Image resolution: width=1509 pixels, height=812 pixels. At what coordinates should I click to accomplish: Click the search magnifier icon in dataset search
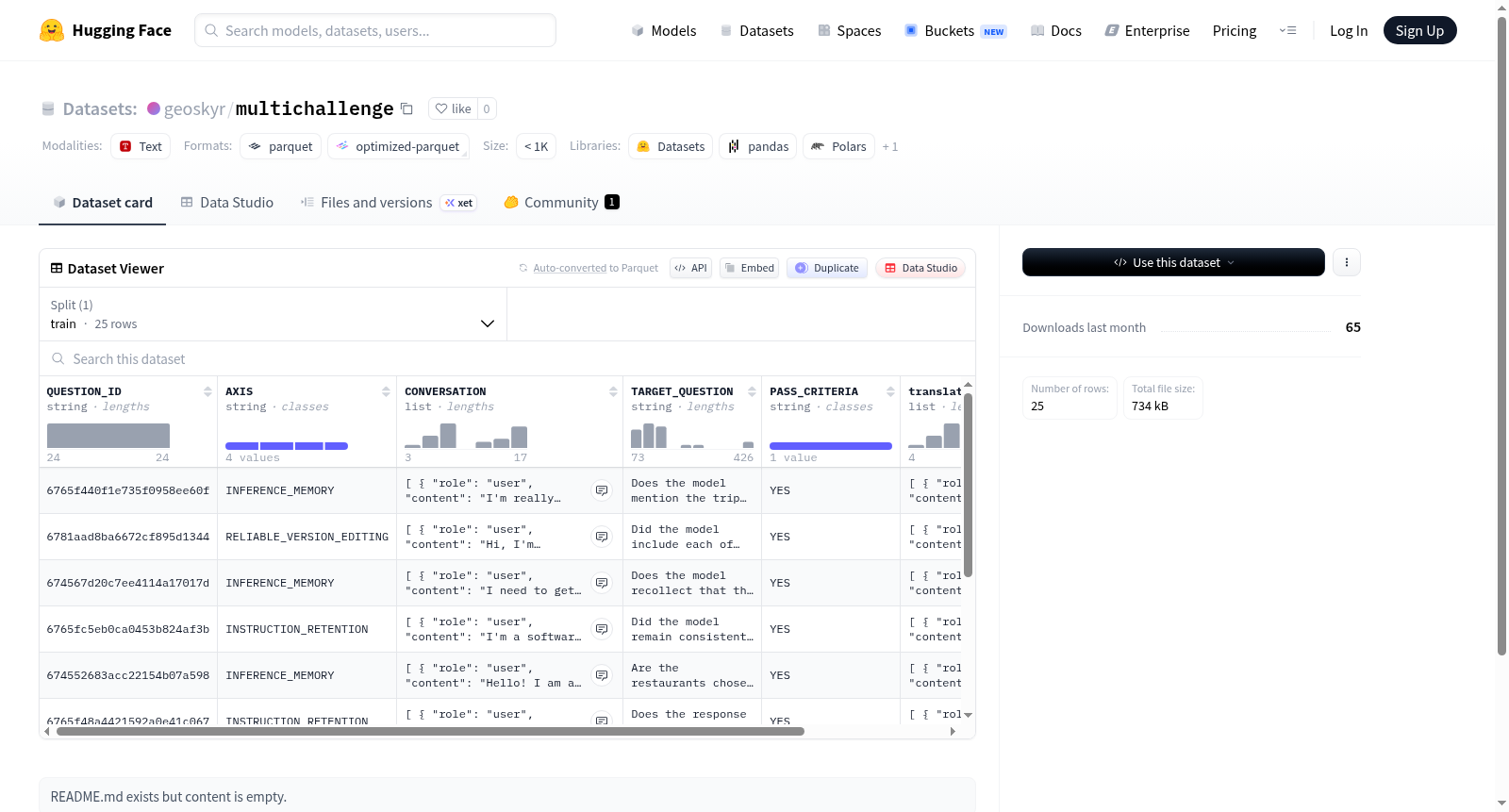[x=58, y=358]
